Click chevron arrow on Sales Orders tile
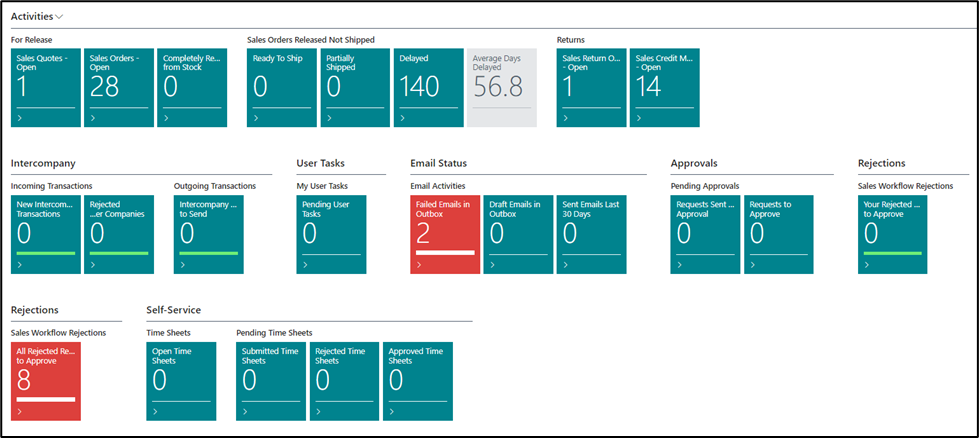The width and height of the screenshot is (979, 438). click(92, 118)
